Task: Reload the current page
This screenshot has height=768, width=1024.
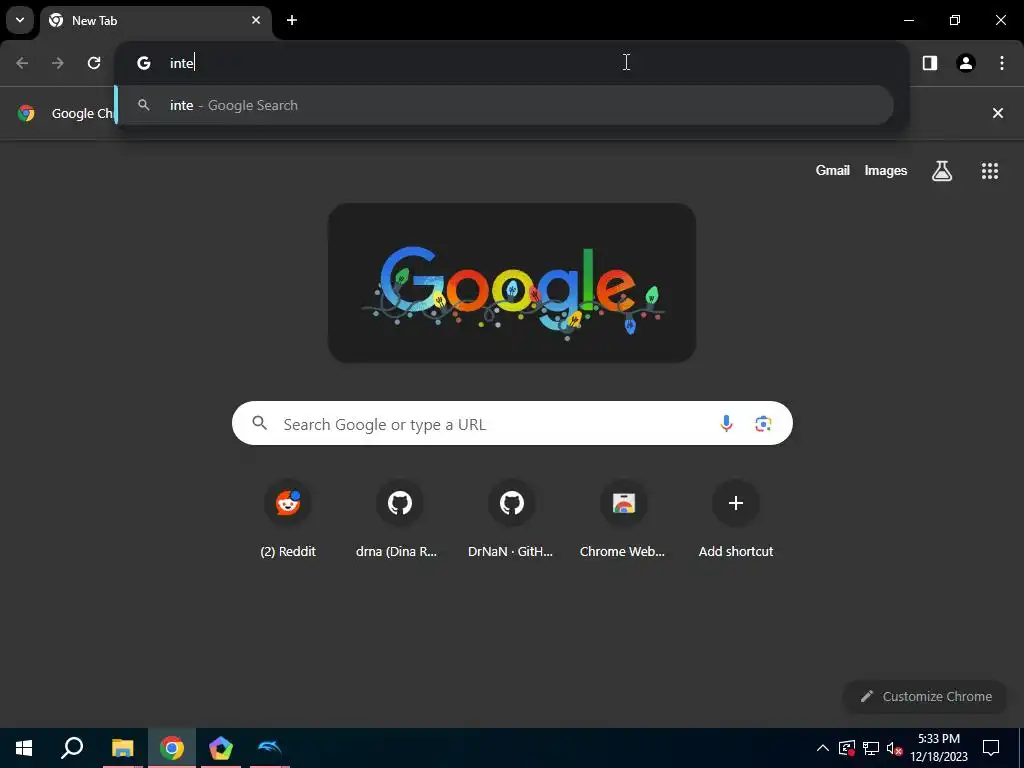Action: tap(94, 63)
